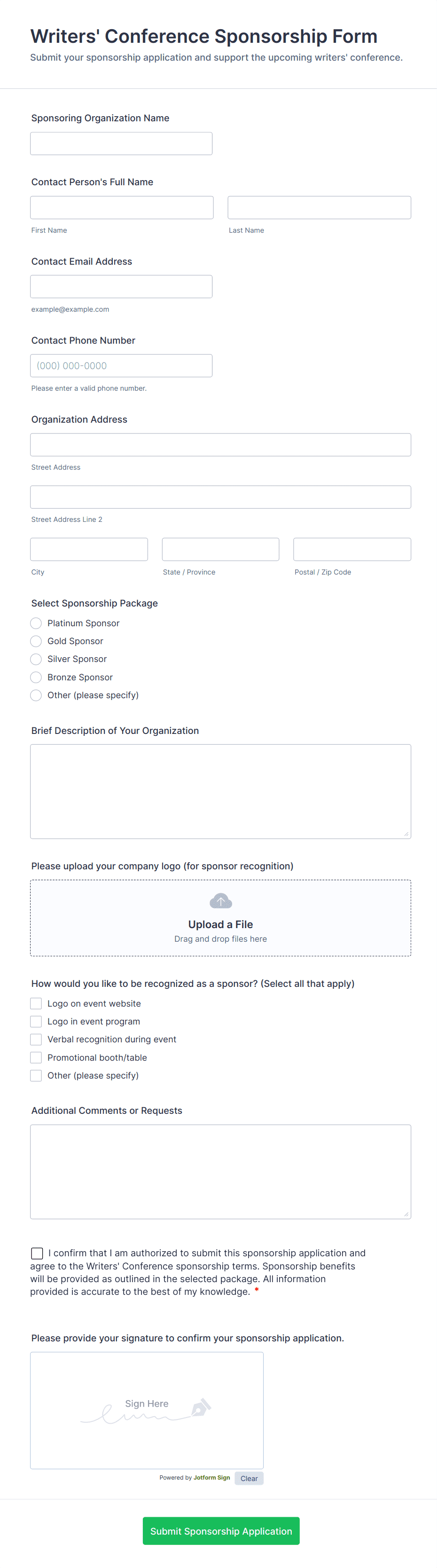
Task: Toggle Promotional booth/table option
Action: pos(35,1057)
